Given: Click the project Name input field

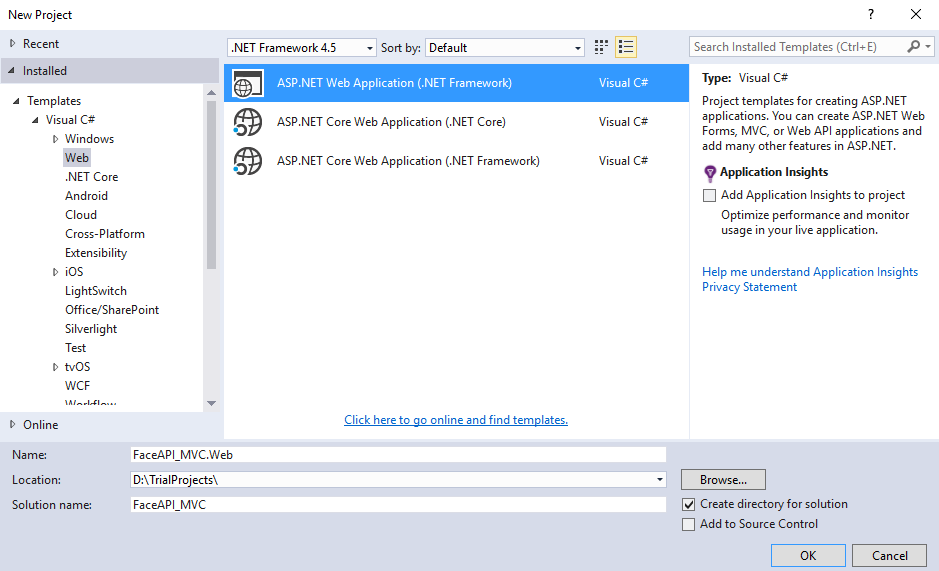Looking at the screenshot, I should click(398, 455).
